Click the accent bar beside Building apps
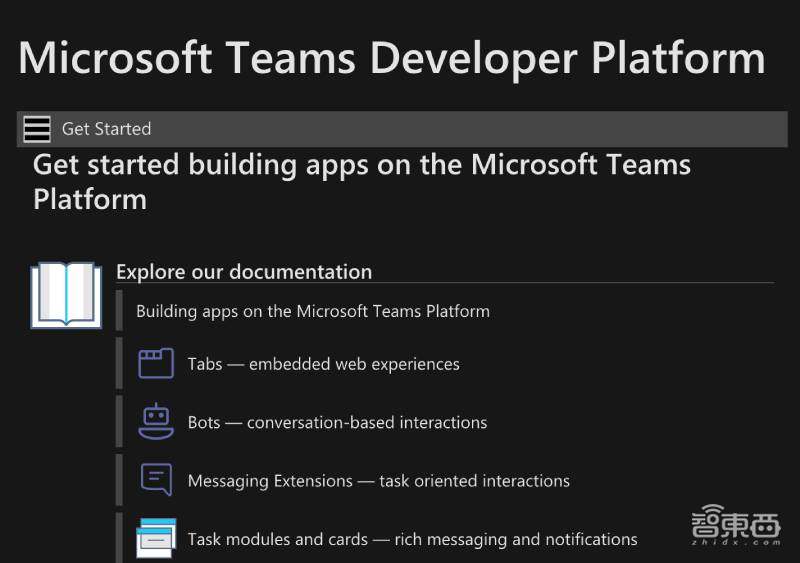Screen dimensions: 800x563 (119, 311)
